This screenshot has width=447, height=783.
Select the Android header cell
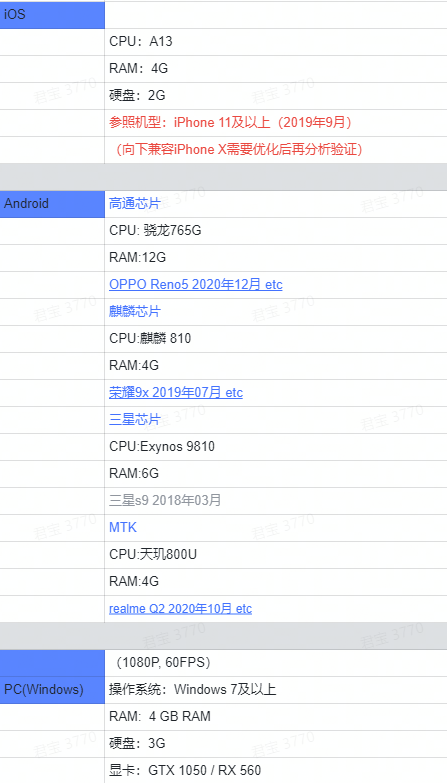coord(52,204)
